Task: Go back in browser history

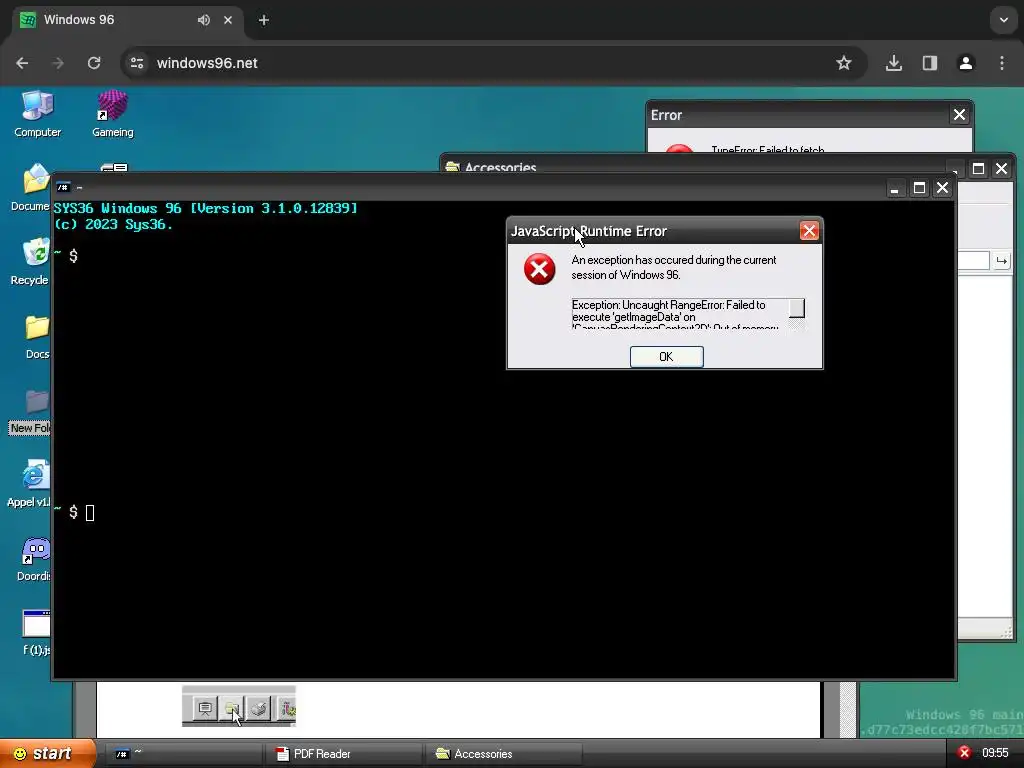Action: 22,63
